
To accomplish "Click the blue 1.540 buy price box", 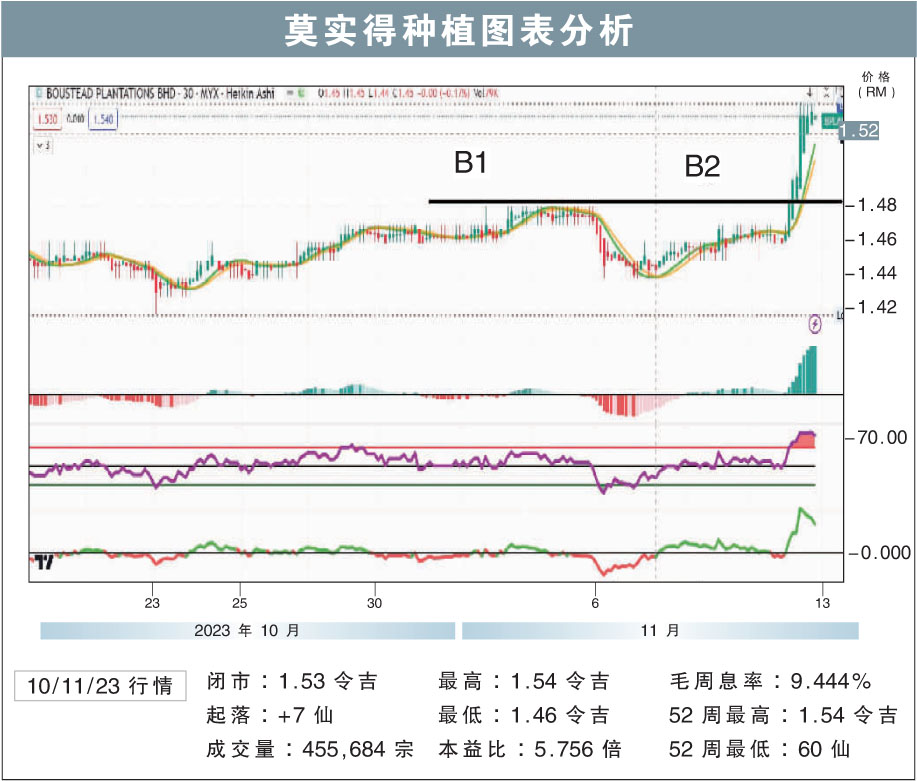I will [102, 120].
